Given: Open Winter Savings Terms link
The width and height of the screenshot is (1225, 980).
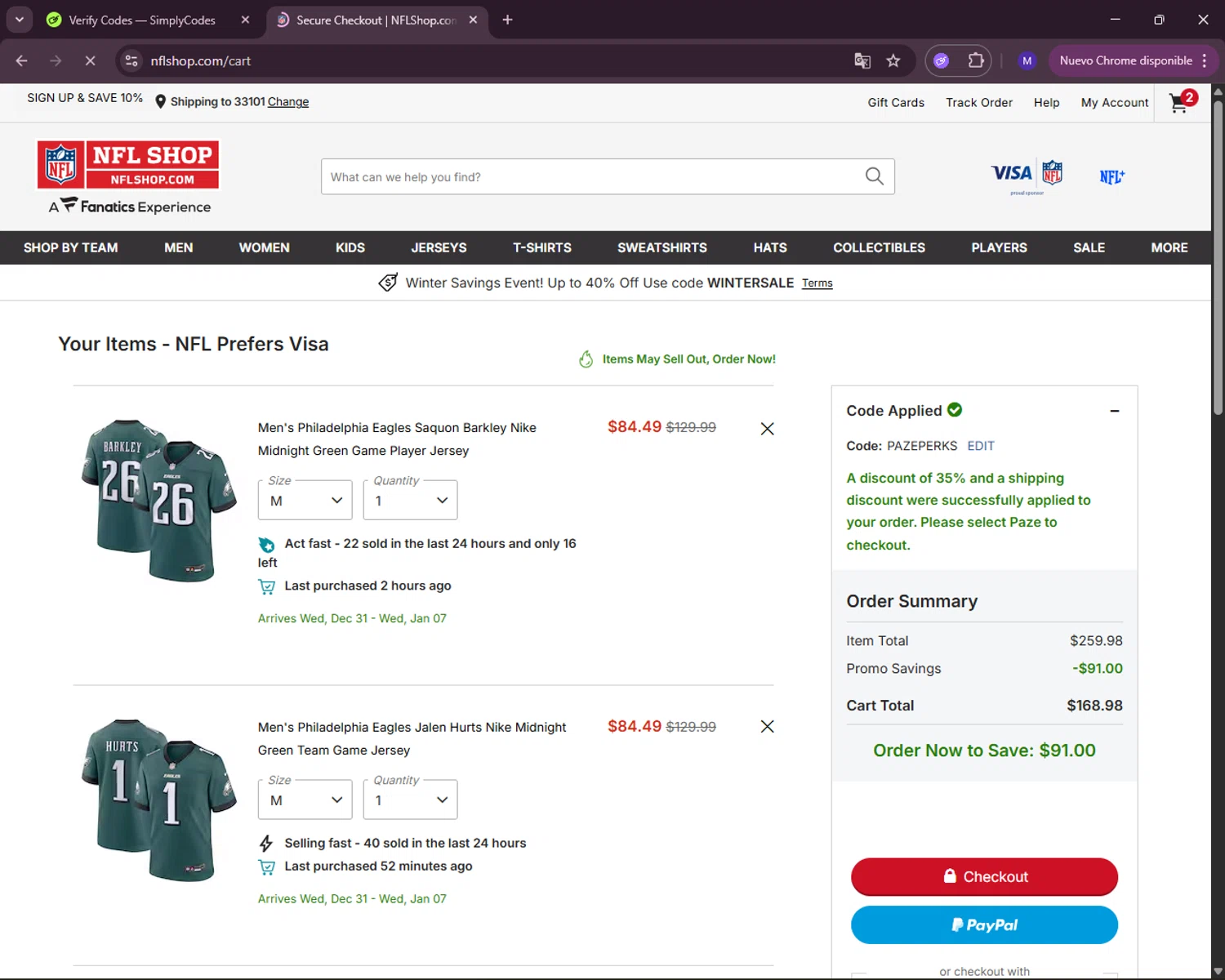Looking at the screenshot, I should point(817,283).
